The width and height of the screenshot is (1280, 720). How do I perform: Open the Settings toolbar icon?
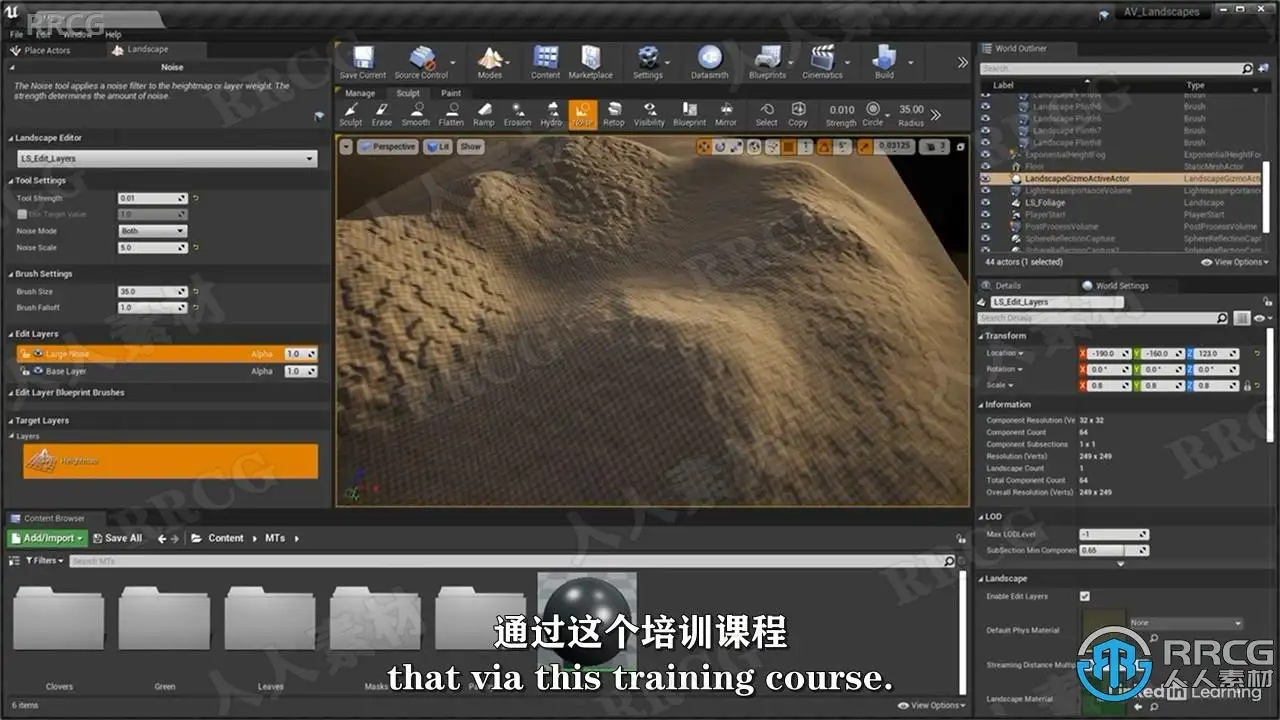(648, 61)
